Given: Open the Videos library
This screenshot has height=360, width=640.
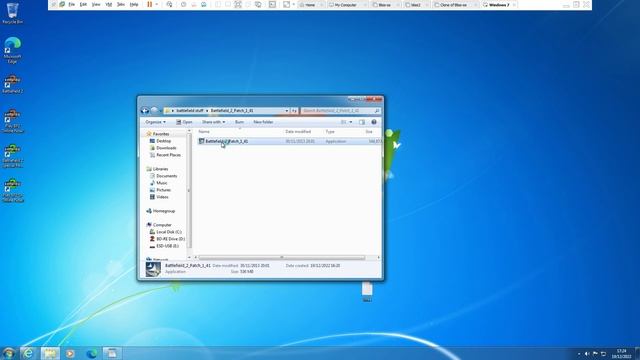Looking at the screenshot, I should pos(159,197).
